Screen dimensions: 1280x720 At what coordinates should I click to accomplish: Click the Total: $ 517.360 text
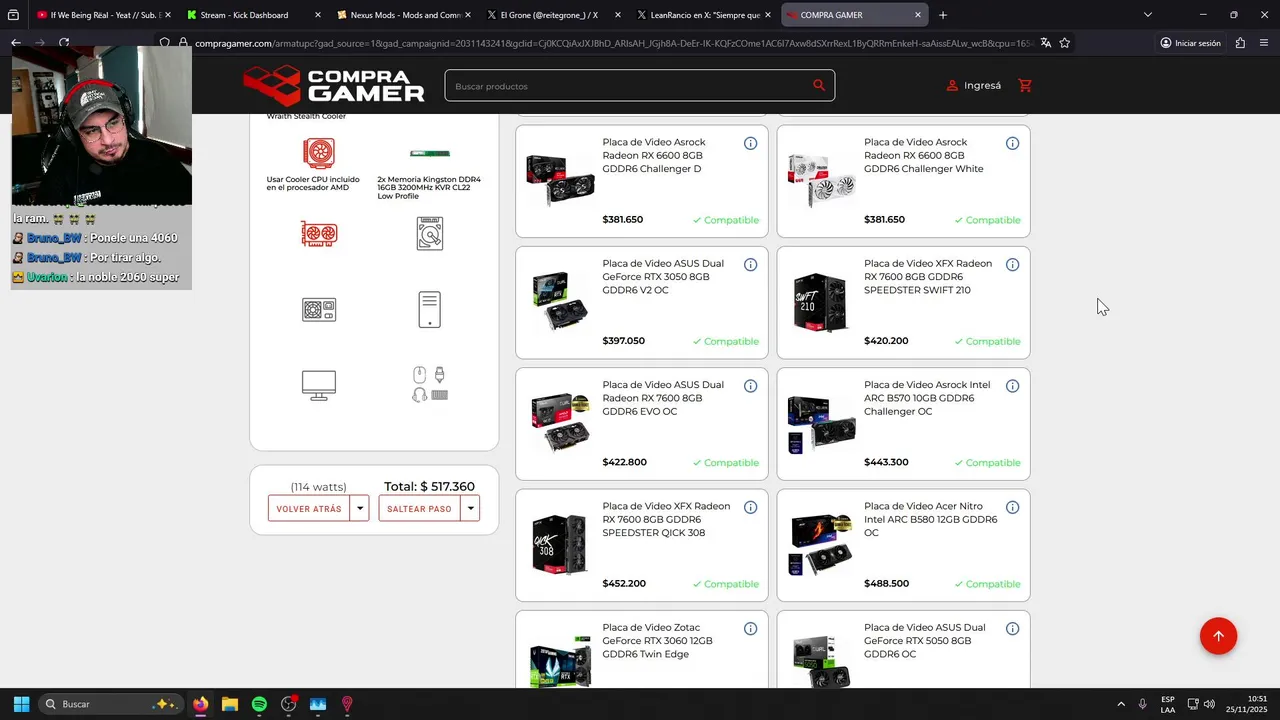429,487
